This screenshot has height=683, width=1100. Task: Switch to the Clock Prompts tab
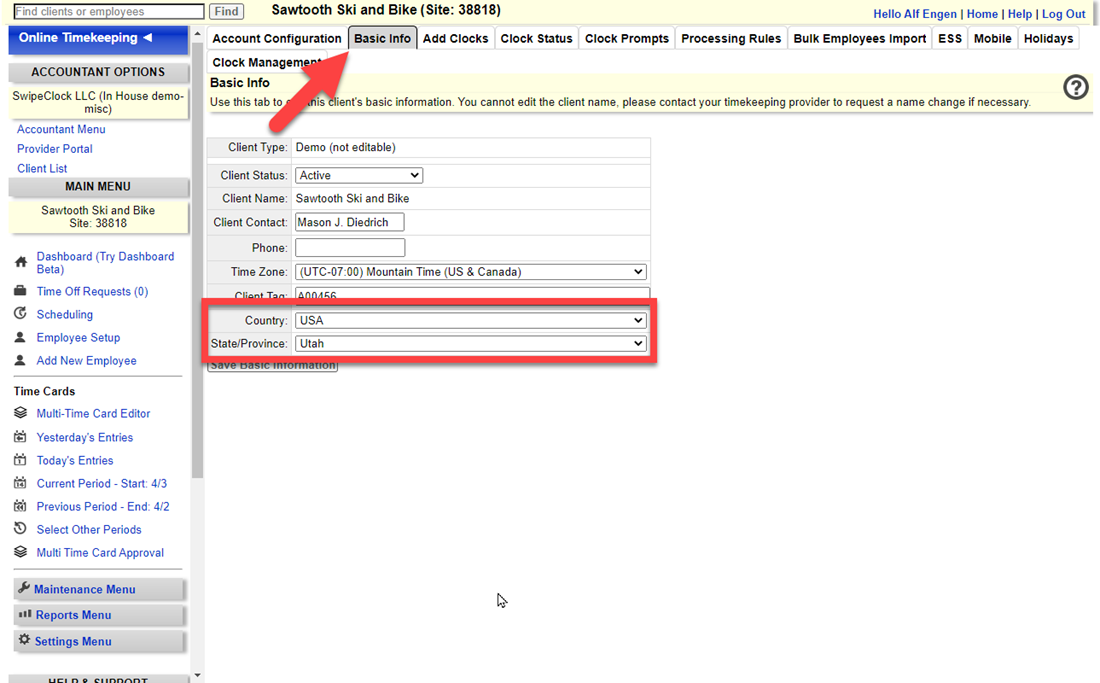(626, 38)
